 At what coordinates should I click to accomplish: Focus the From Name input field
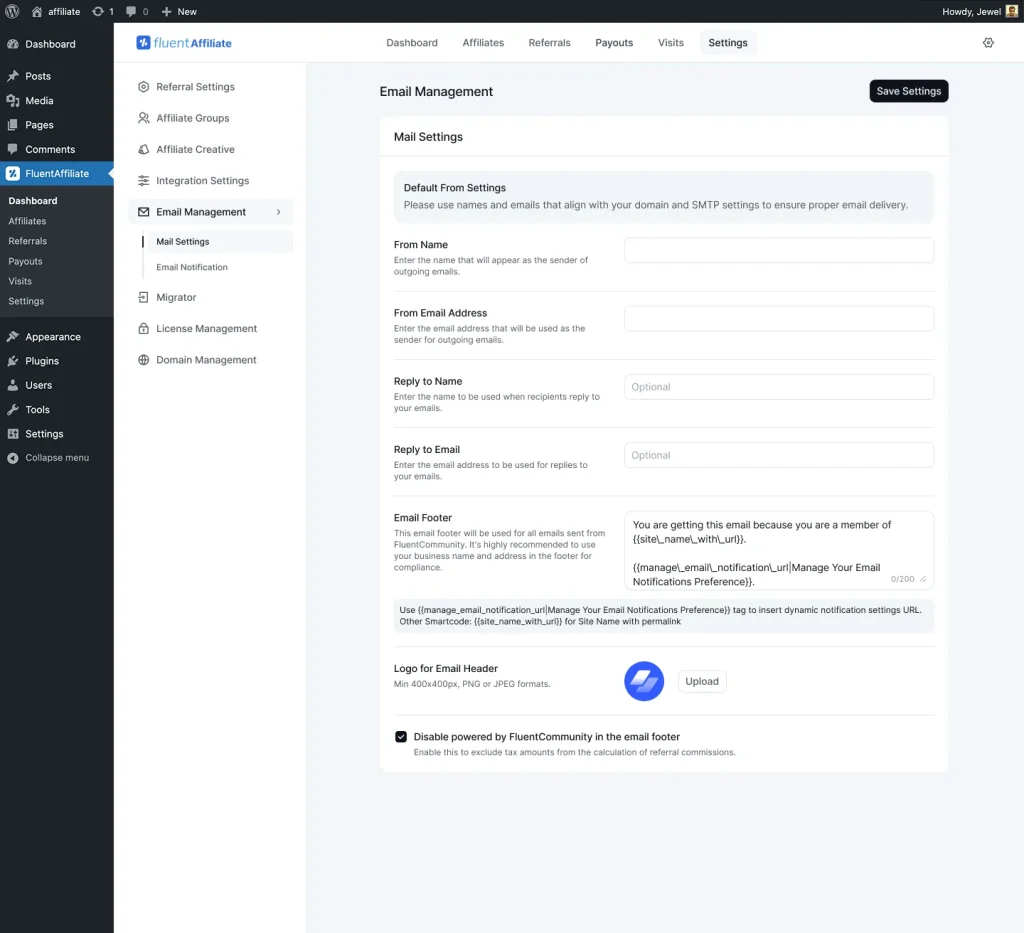(x=778, y=250)
